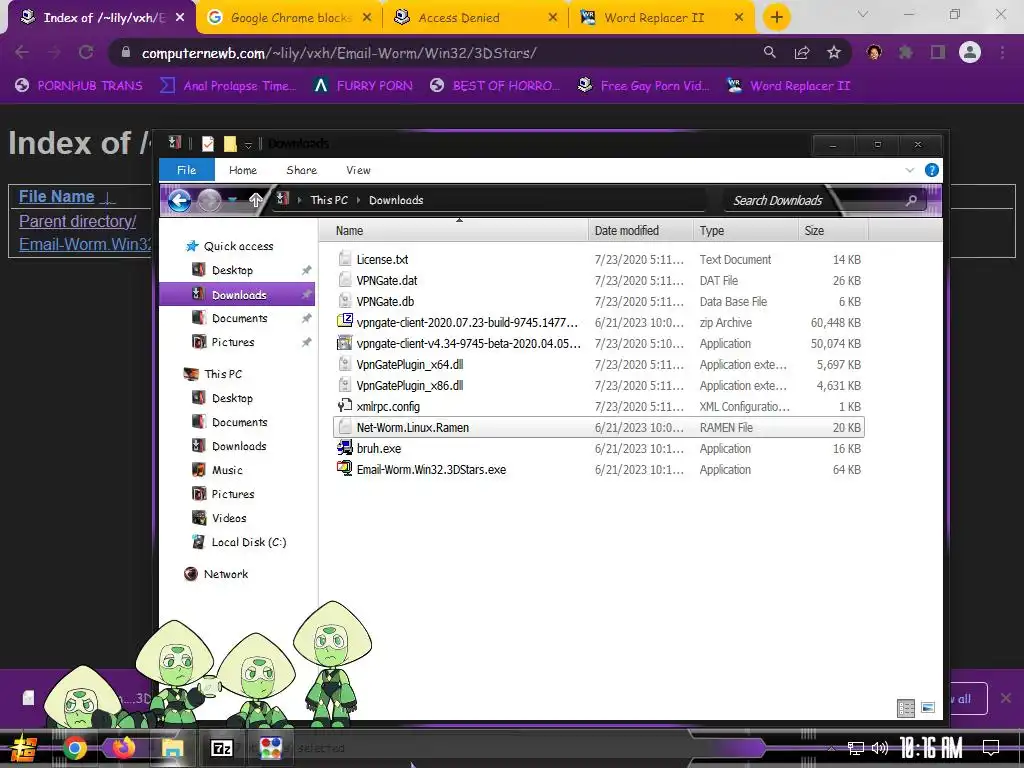Open the Word Replacer II bookmark
The height and width of the screenshot is (768, 1024).
[789, 86]
